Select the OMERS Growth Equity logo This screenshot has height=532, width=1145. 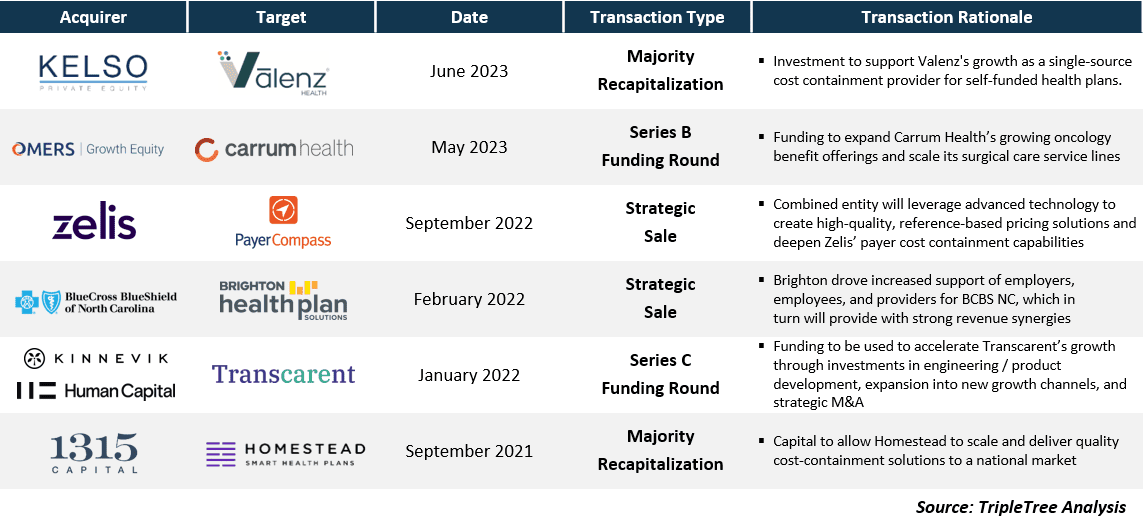88,149
